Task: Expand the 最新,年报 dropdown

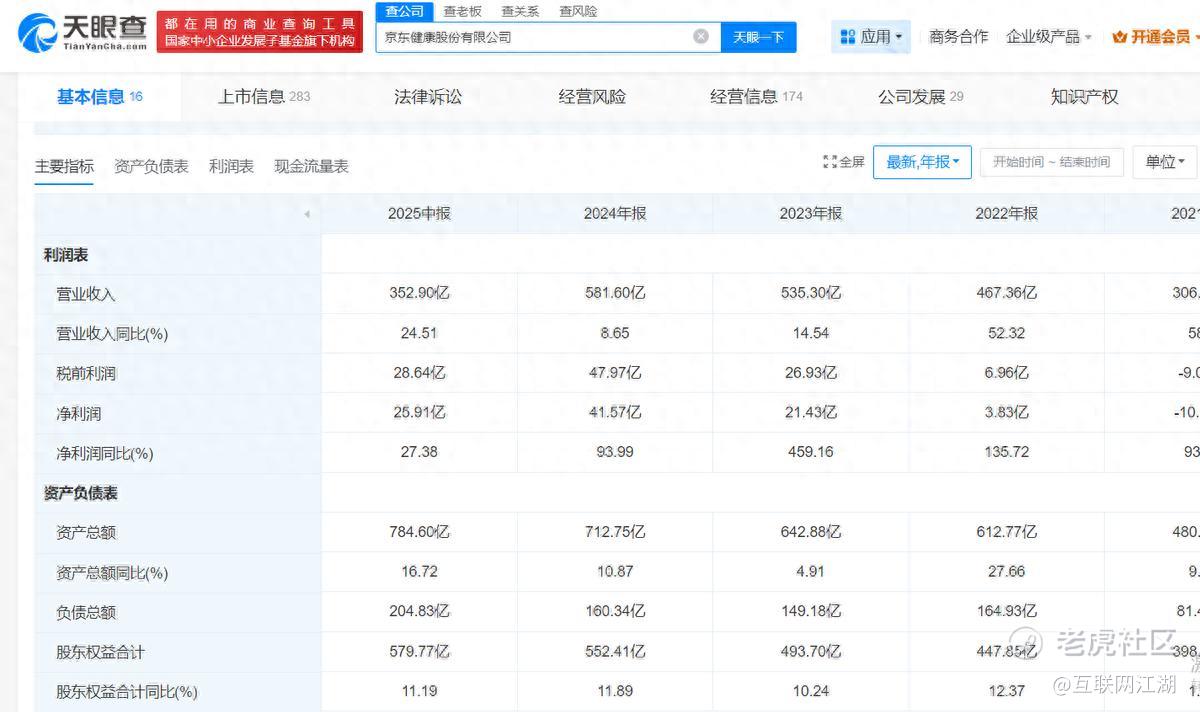Action: tap(922, 162)
